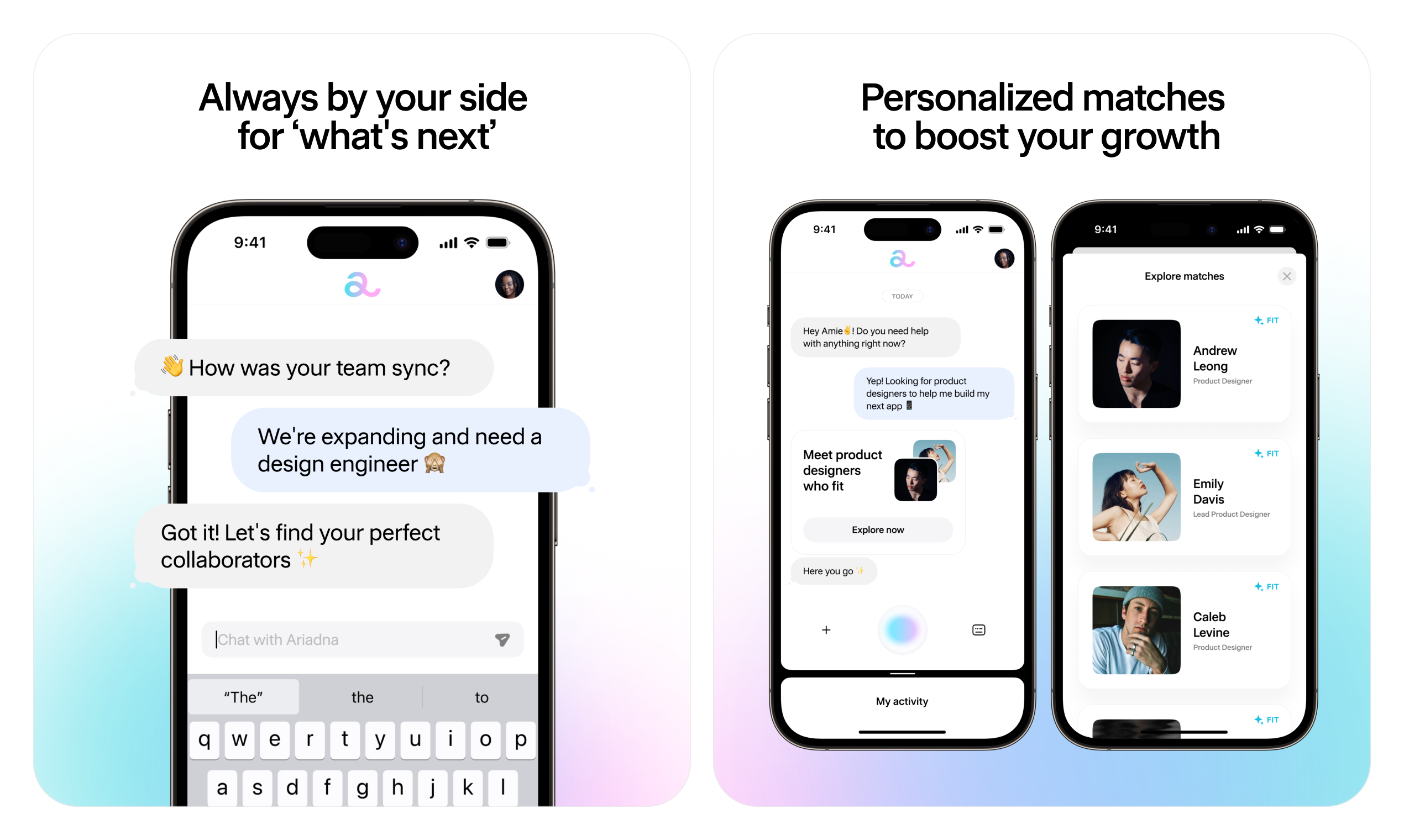Click the Explore now button

coord(877,529)
